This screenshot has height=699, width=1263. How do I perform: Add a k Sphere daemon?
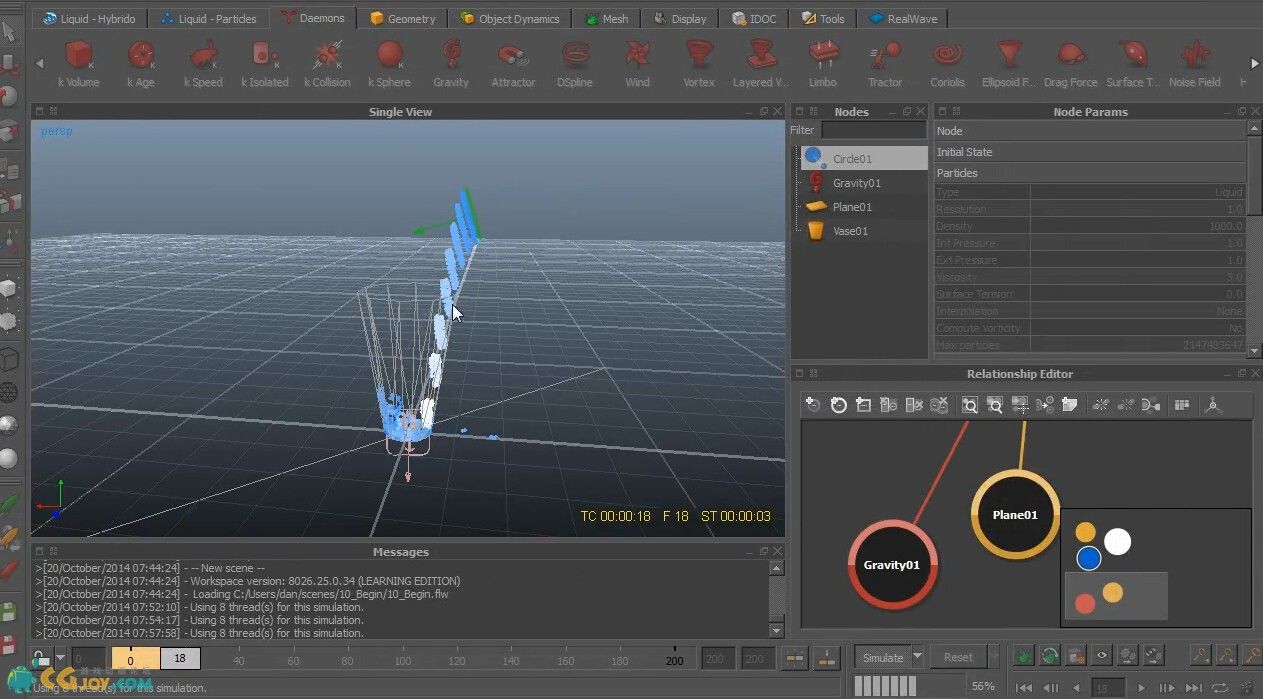tap(389, 63)
